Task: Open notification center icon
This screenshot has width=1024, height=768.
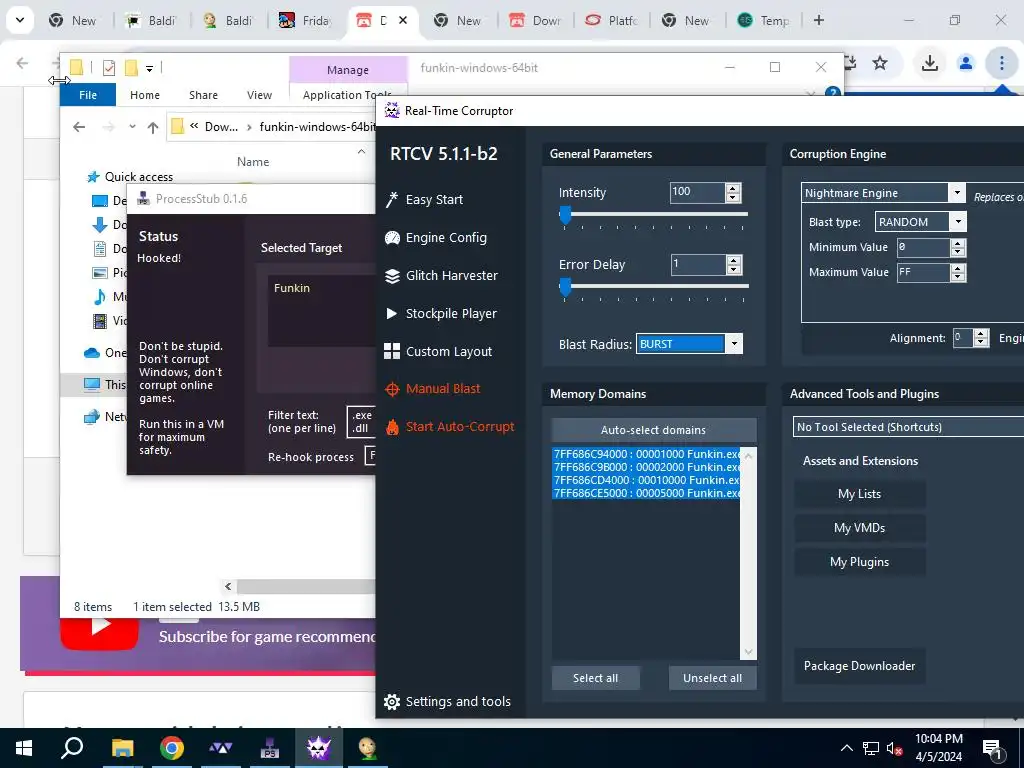Action: click(992, 748)
